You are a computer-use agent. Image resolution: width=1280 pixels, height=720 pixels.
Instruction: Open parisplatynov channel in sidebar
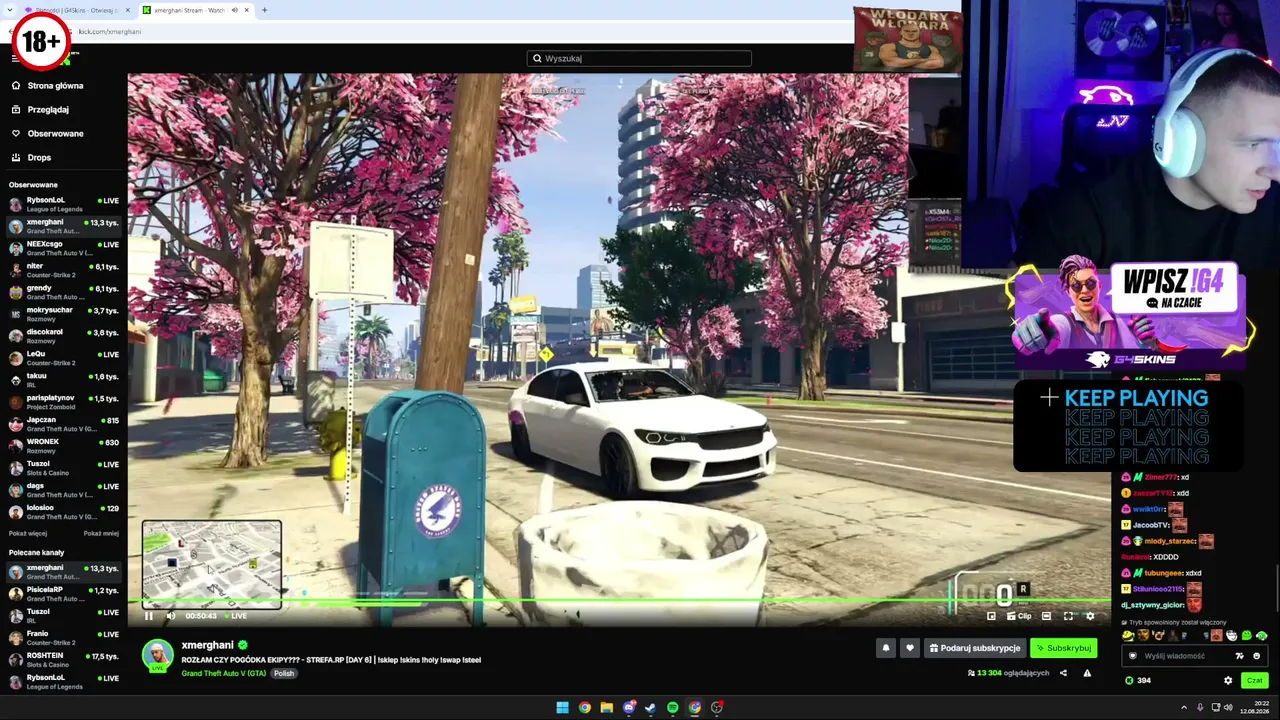[x=64, y=402]
